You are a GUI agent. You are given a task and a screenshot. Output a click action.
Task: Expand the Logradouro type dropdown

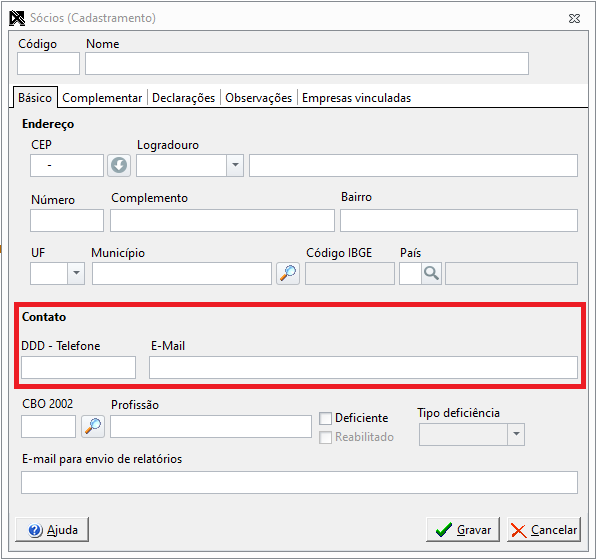235,165
